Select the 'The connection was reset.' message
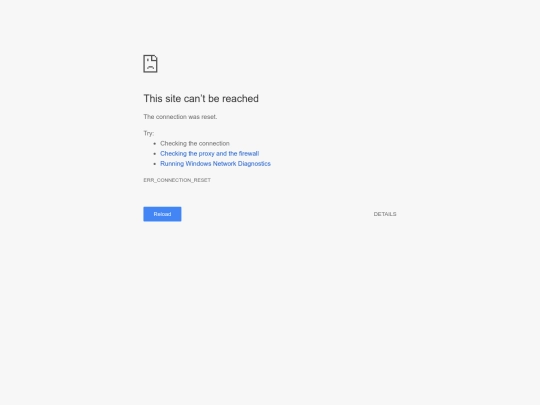 coord(180,117)
